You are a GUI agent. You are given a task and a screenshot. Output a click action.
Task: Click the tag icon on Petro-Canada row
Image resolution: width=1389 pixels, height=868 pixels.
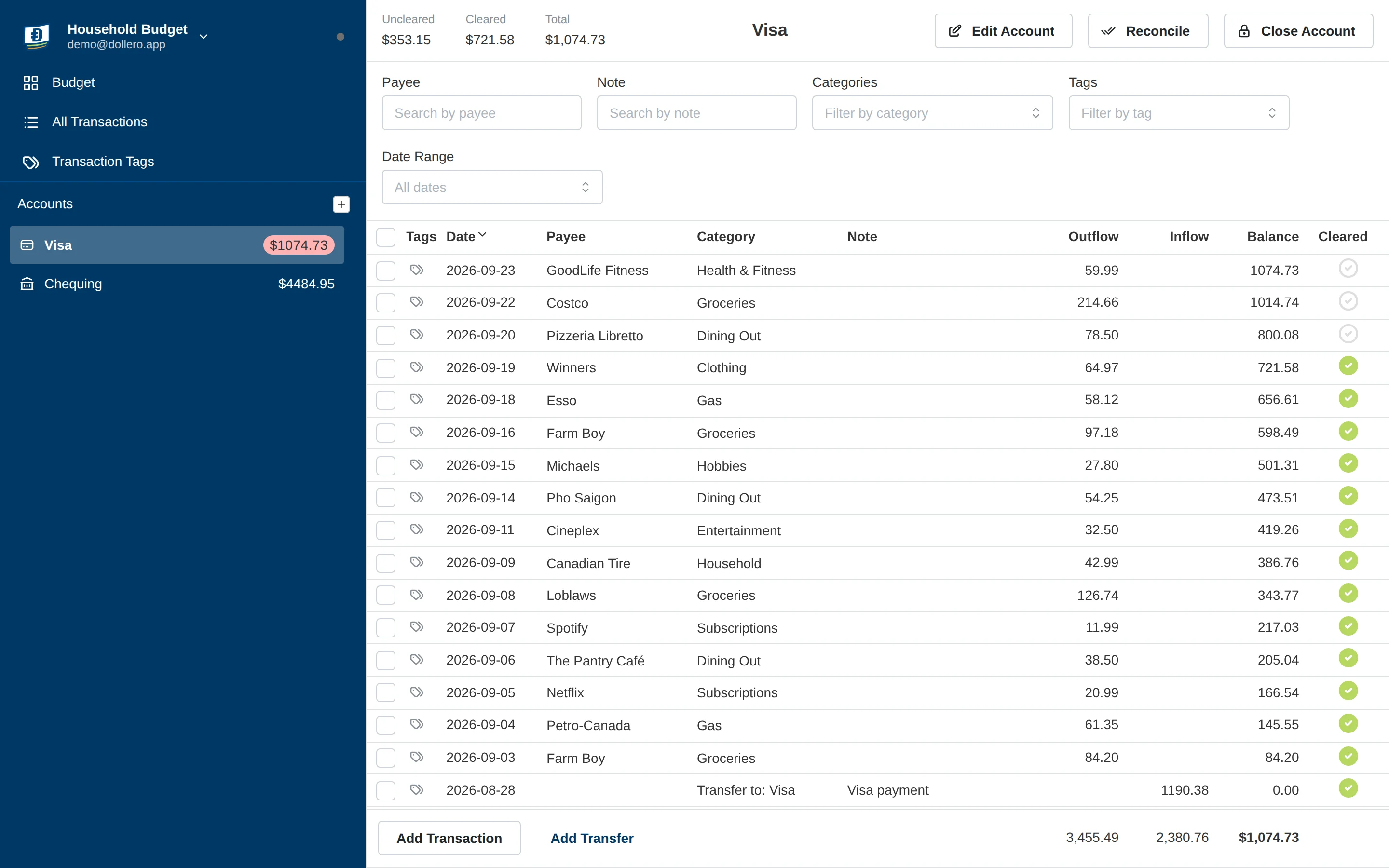[x=417, y=724]
